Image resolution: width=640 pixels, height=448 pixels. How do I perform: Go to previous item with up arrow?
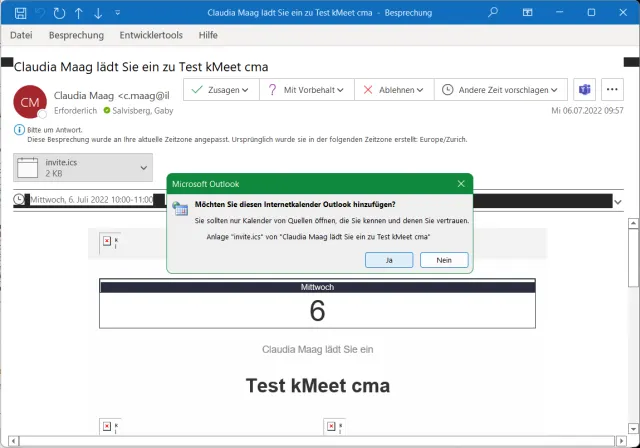coord(79,13)
